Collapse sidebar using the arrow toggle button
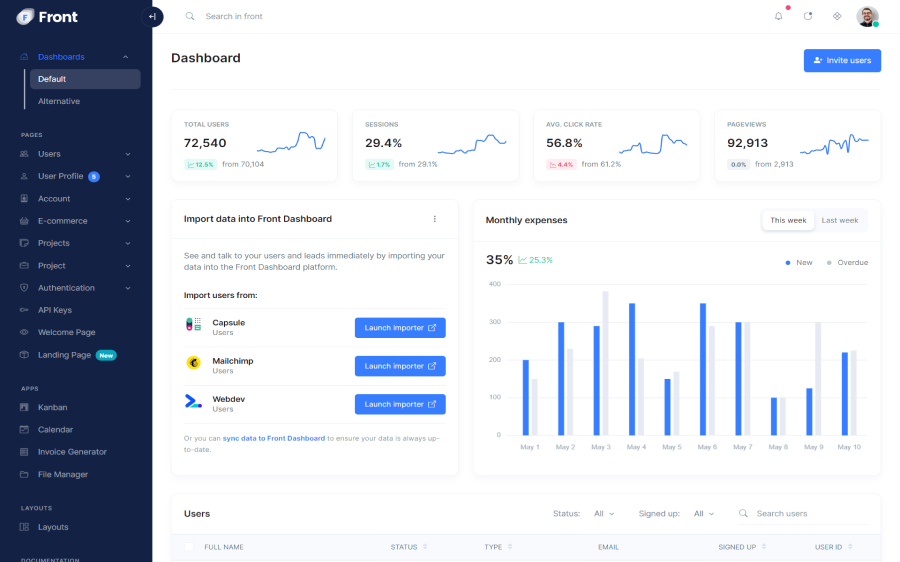This screenshot has width=900, height=562. (x=152, y=16)
